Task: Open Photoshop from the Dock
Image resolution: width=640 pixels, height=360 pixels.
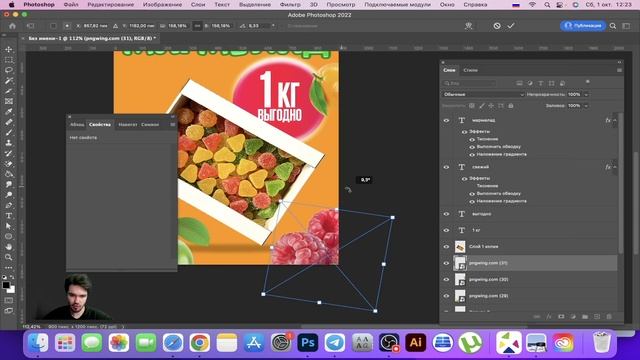Action: tap(308, 342)
